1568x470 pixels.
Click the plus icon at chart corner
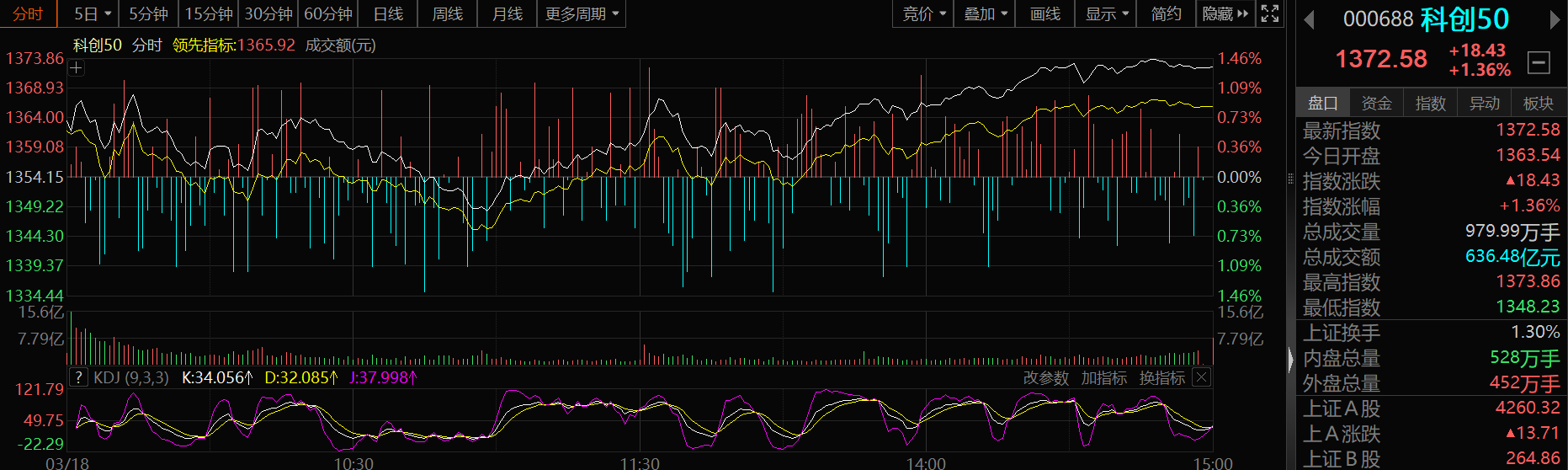coord(77,68)
